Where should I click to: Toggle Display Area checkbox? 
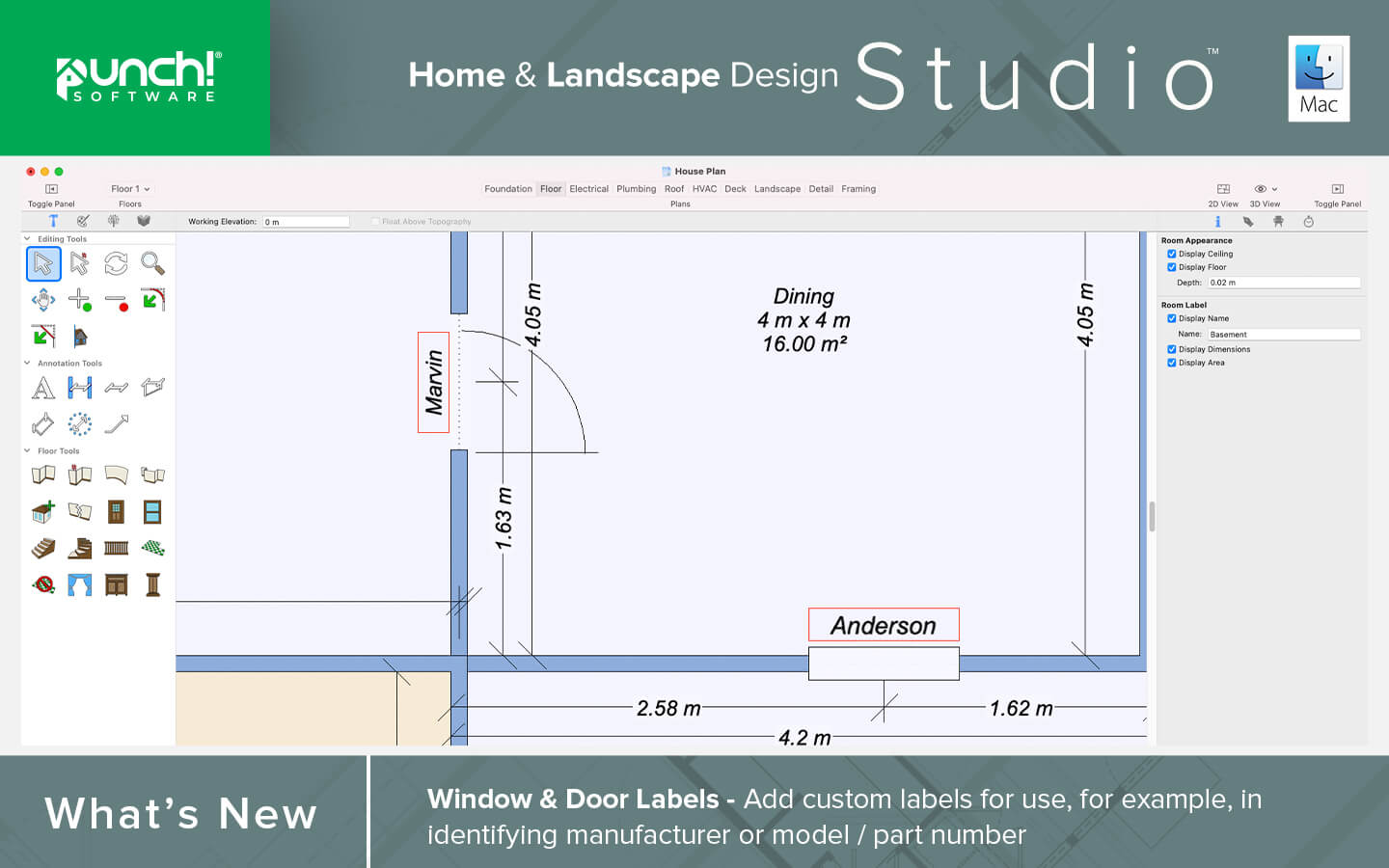click(x=1171, y=363)
